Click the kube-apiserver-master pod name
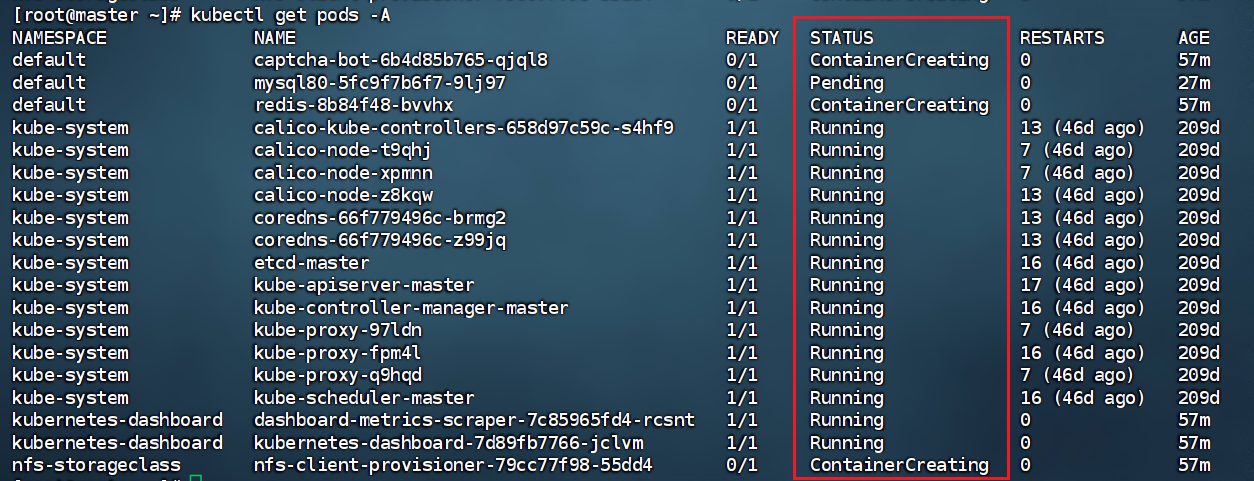This screenshot has width=1254, height=481. [364, 285]
